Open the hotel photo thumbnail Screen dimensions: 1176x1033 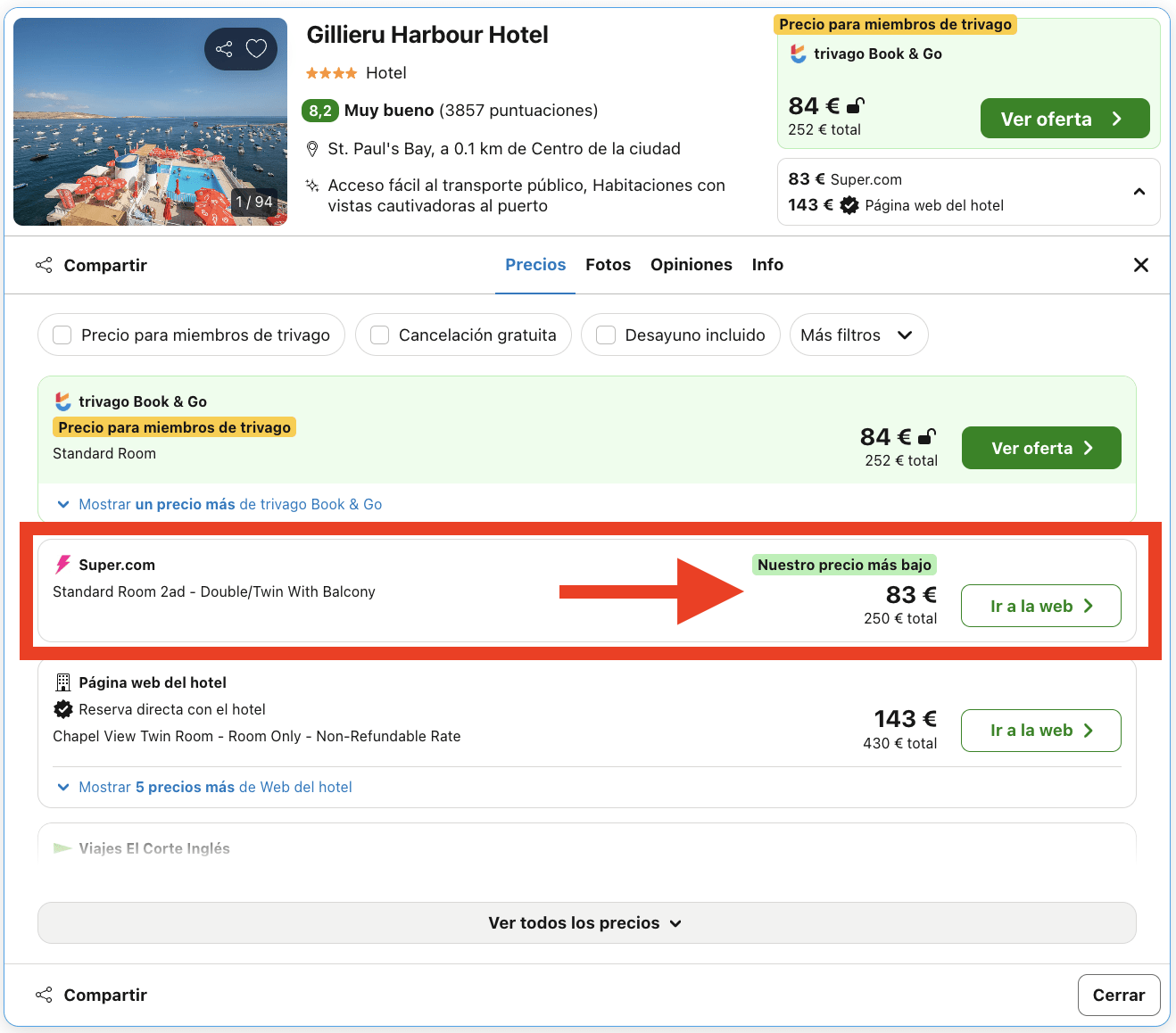[150, 121]
